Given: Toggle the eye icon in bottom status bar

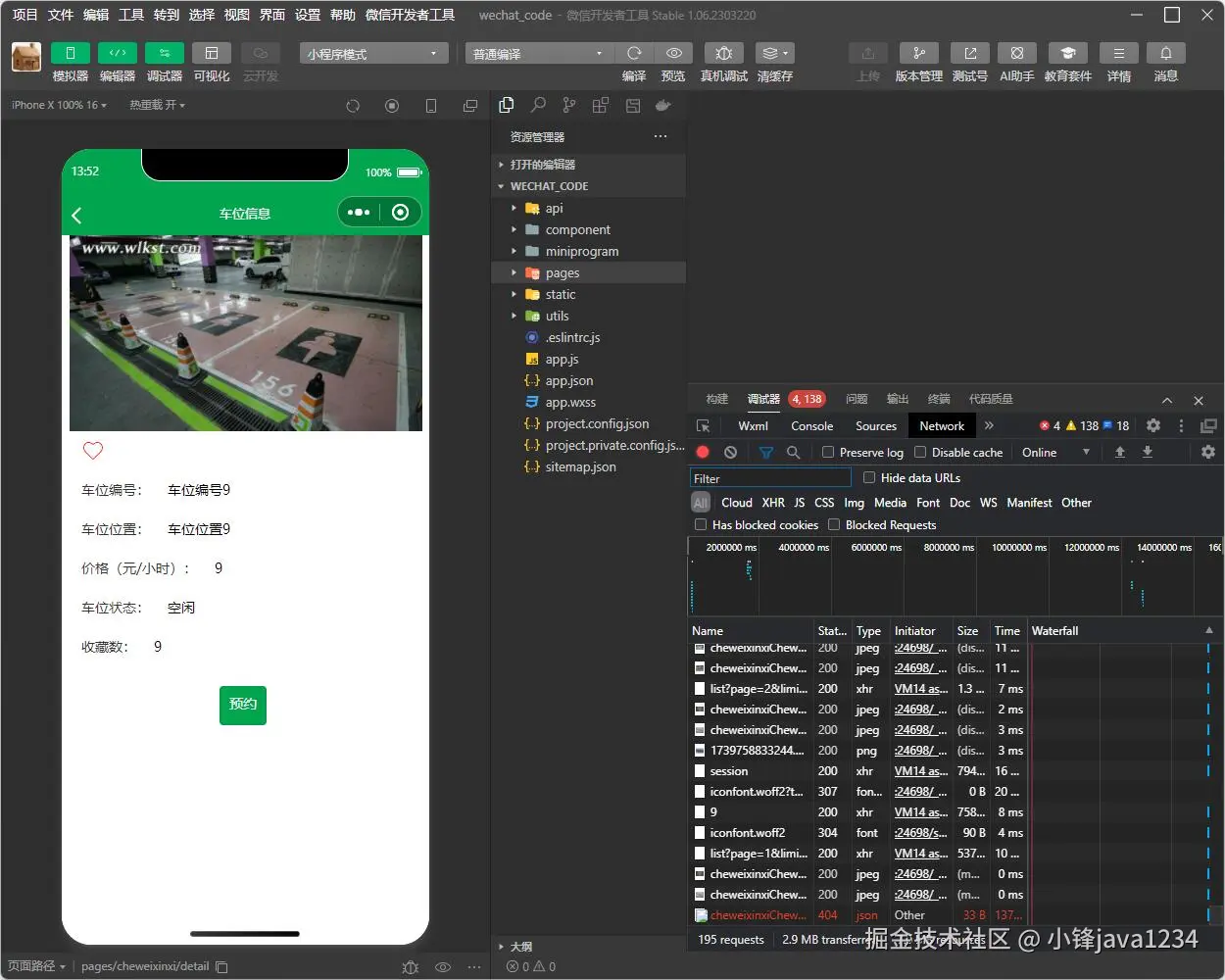Looking at the screenshot, I should (x=443, y=967).
